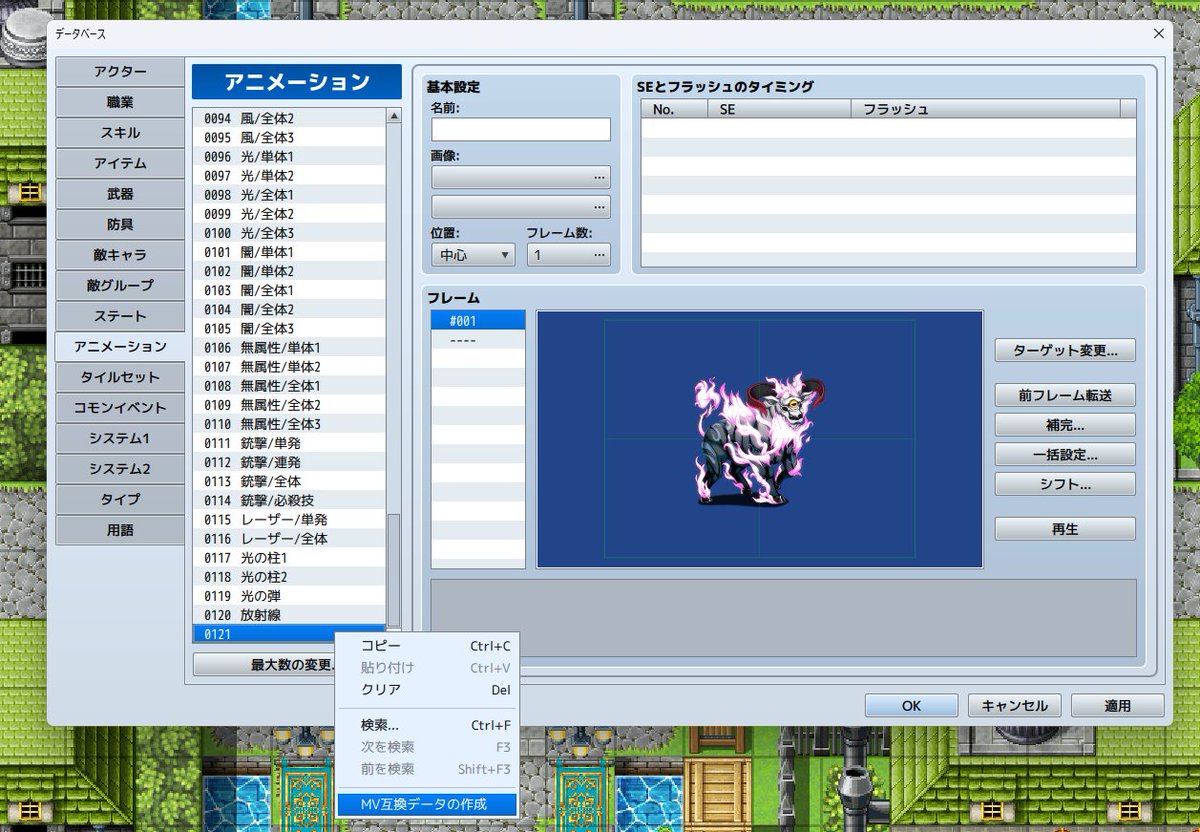Select frame #001 in frame list

(478, 320)
